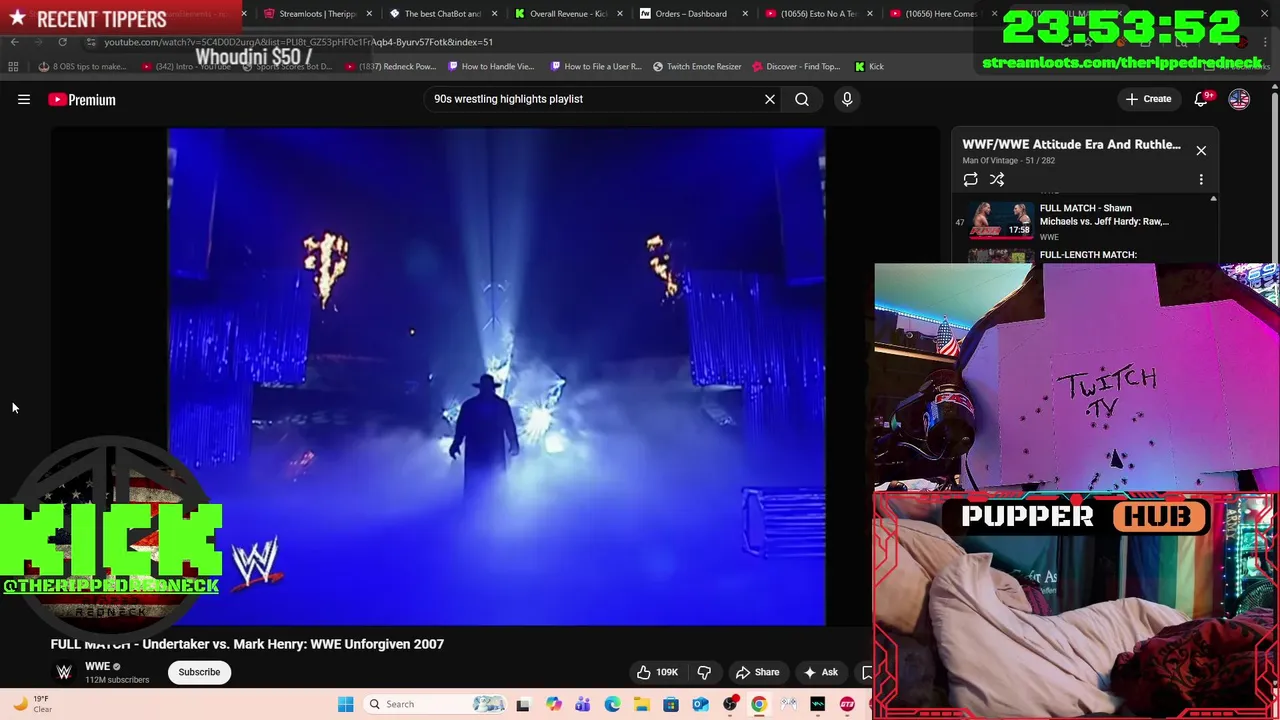Click the browser back arrow
This screenshot has height=720, width=1280.
pos(14,42)
